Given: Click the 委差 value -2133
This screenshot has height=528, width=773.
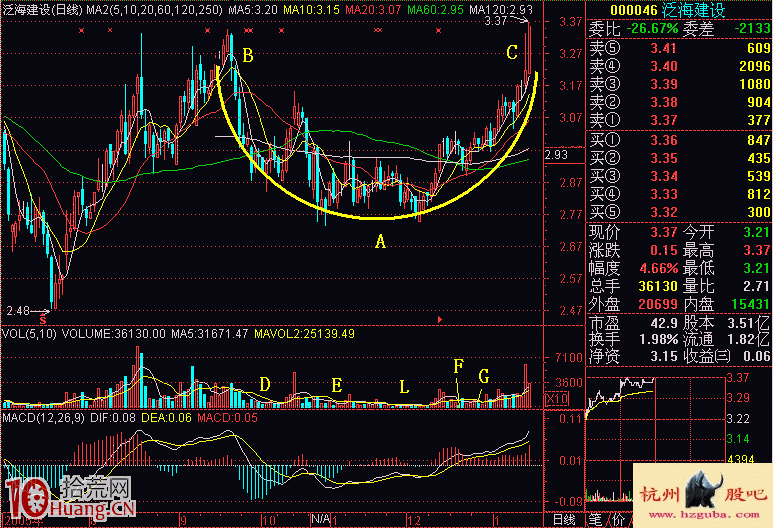Looking at the screenshot, I should click(x=752, y=29).
